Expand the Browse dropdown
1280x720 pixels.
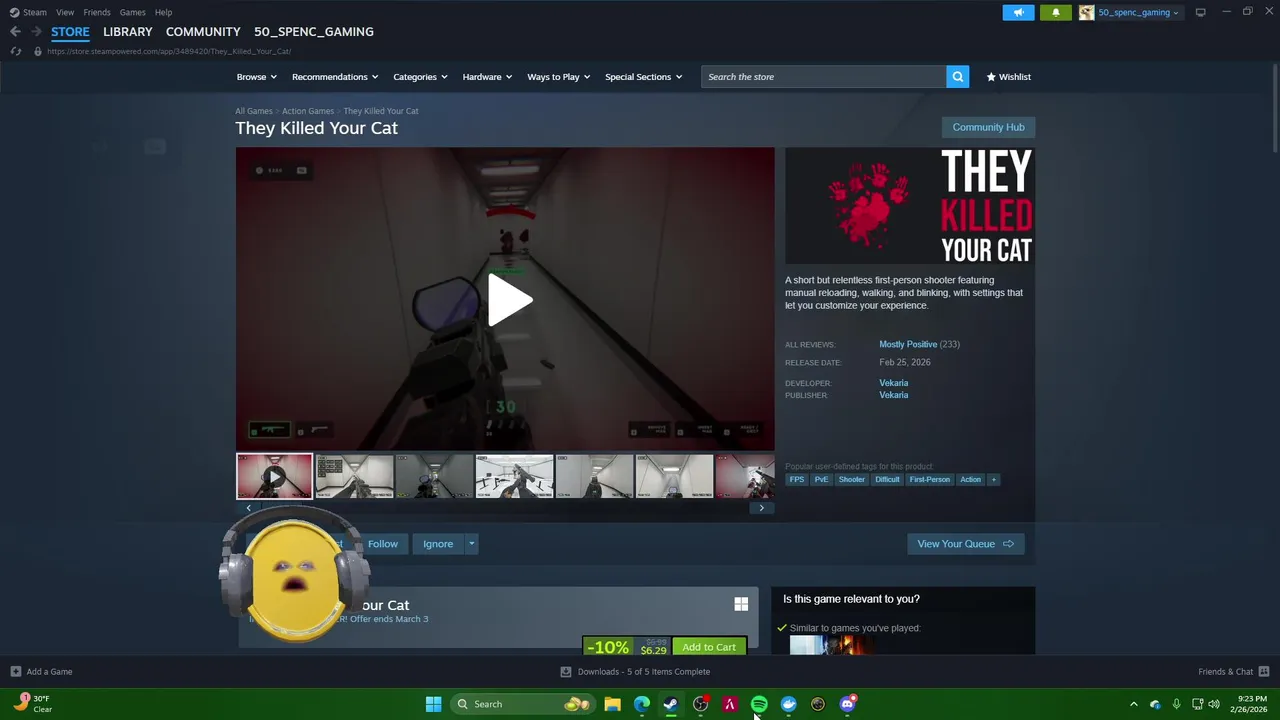257,77
